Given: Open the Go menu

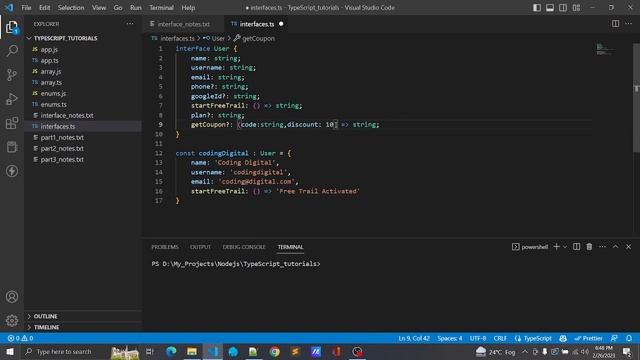Looking at the screenshot, I should (118, 8).
